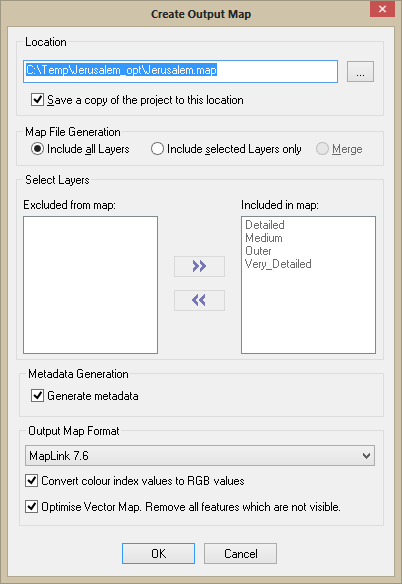The image size is (402, 584).
Task: Expand the MapLink 7.6 dropdown arrow
Action: point(366,456)
